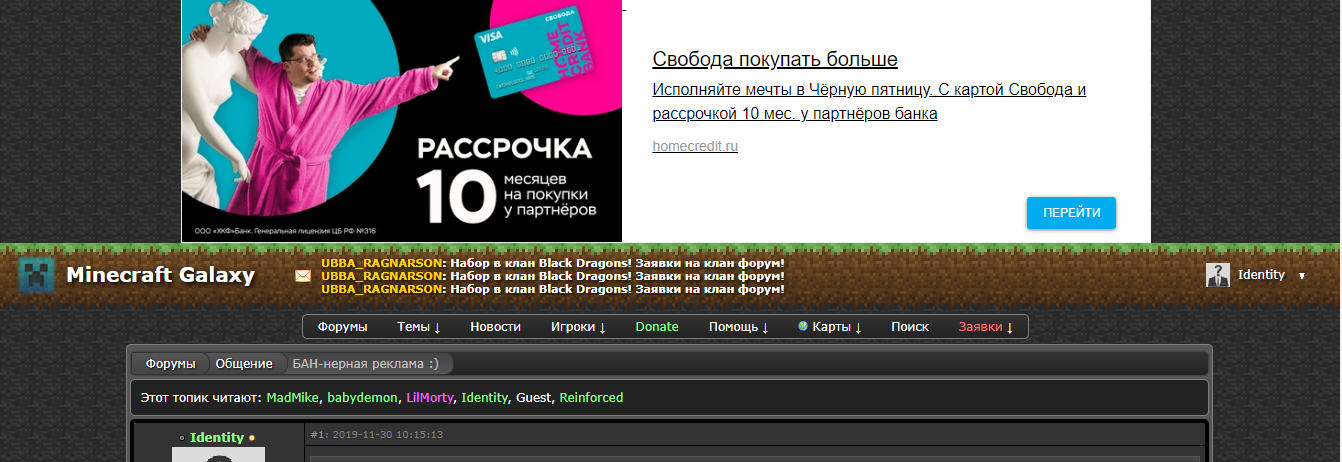Image resolution: width=1342 pixels, height=462 pixels.
Task: Open the homecredit.ru link
Action: [x=695, y=146]
